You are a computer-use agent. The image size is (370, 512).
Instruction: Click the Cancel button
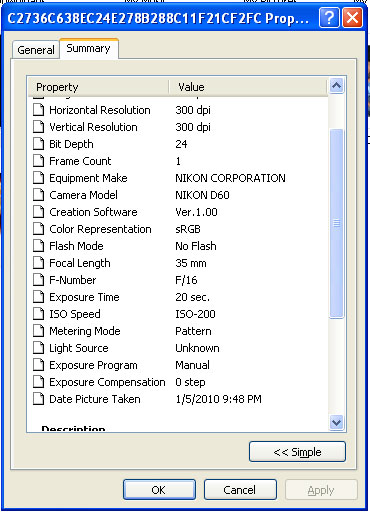(240, 490)
